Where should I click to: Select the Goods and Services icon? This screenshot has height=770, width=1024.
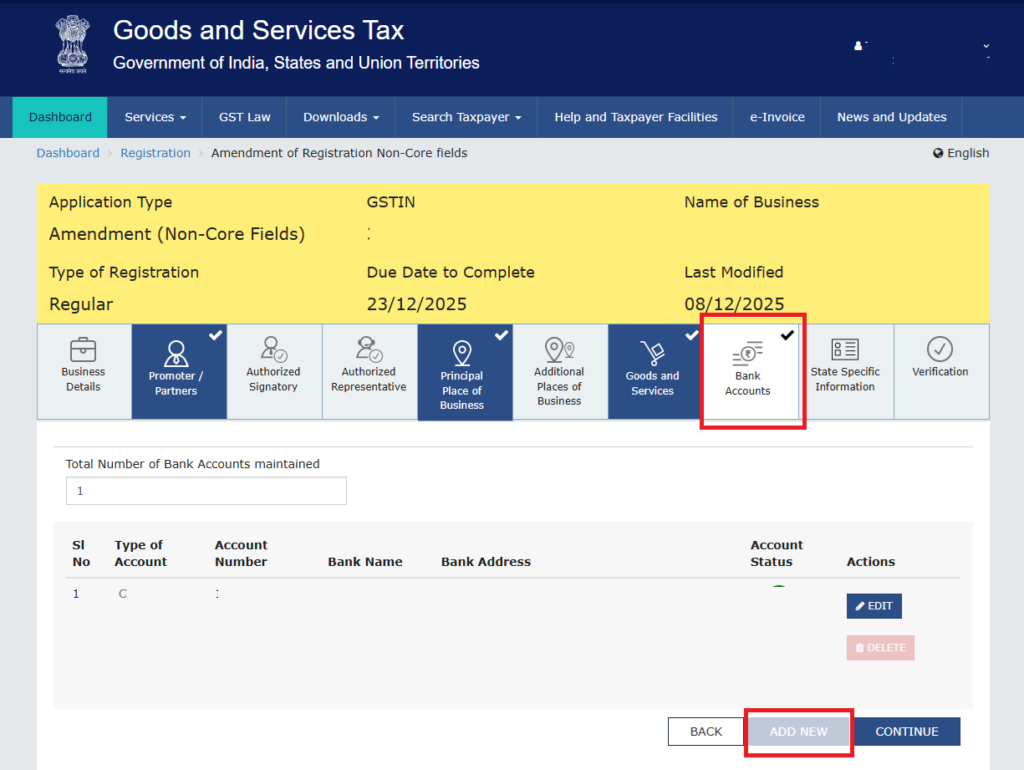[x=654, y=370]
